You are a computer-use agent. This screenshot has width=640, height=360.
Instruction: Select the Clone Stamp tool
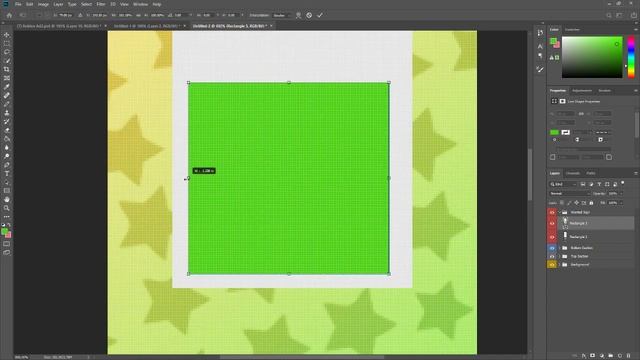pyautogui.click(x=7, y=113)
